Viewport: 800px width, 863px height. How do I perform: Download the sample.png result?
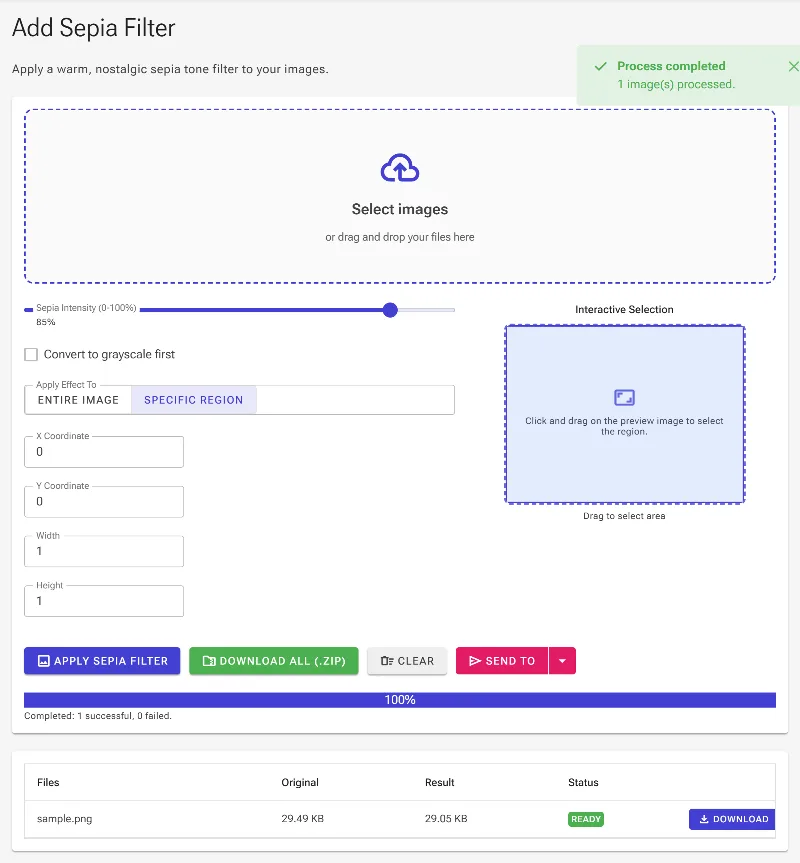(732, 819)
